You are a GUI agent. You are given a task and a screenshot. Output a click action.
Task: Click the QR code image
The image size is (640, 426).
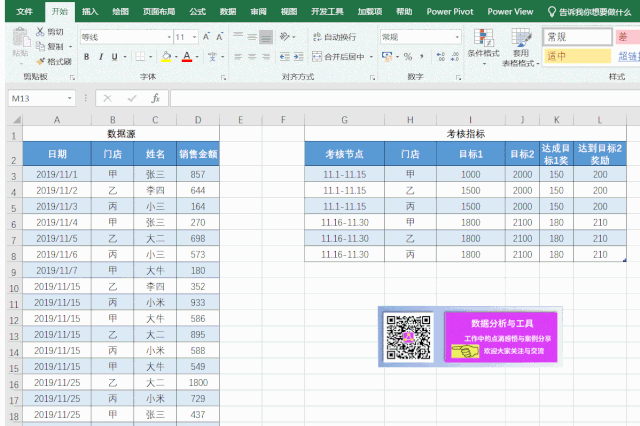[409, 338]
